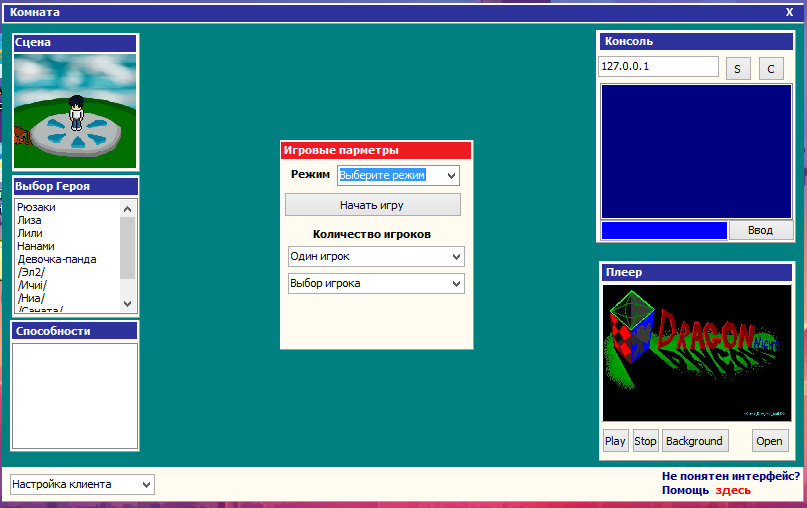Click the hero list scroll up arrow
807x508 pixels.
(x=128, y=208)
